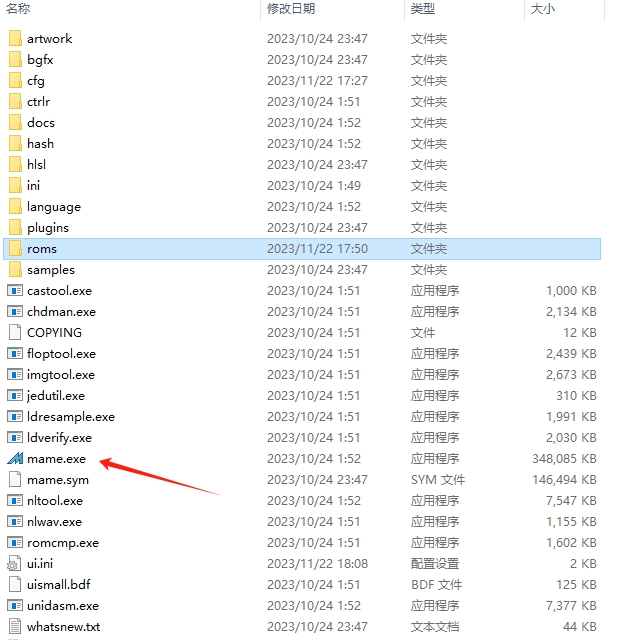Sort files by 名称 column header
Image resolution: width=627 pixels, height=640 pixels.
pos(19,9)
